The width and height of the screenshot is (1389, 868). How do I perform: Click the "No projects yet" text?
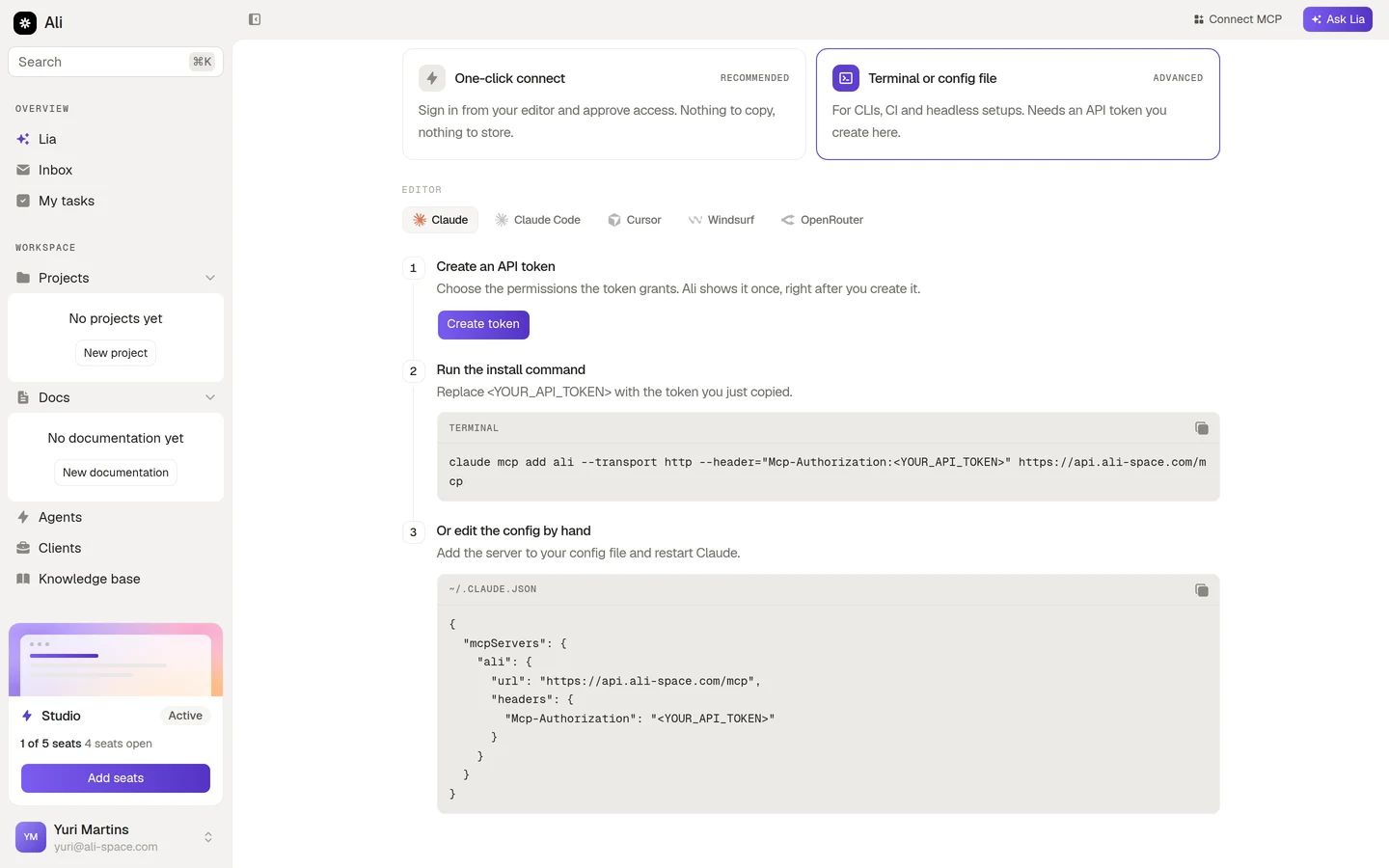point(116,318)
